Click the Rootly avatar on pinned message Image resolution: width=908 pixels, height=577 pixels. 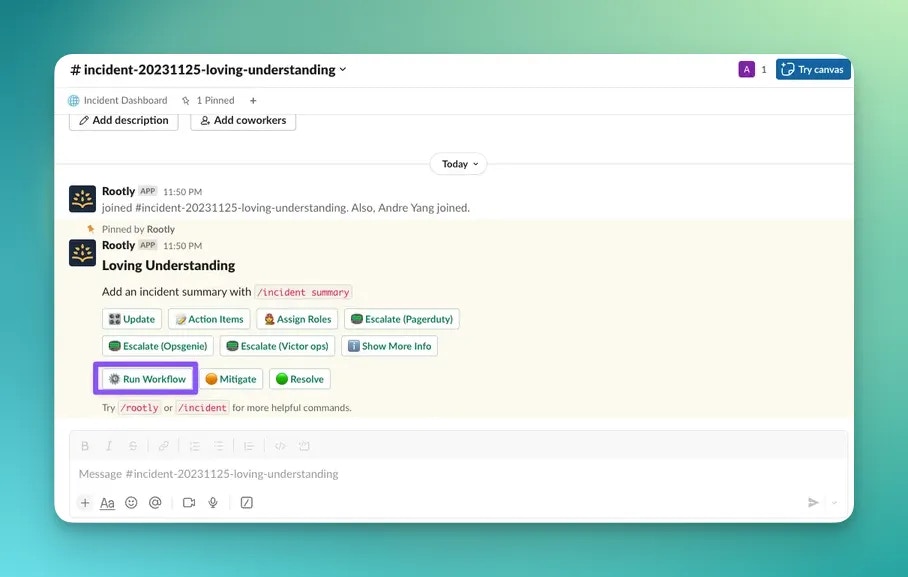point(82,253)
